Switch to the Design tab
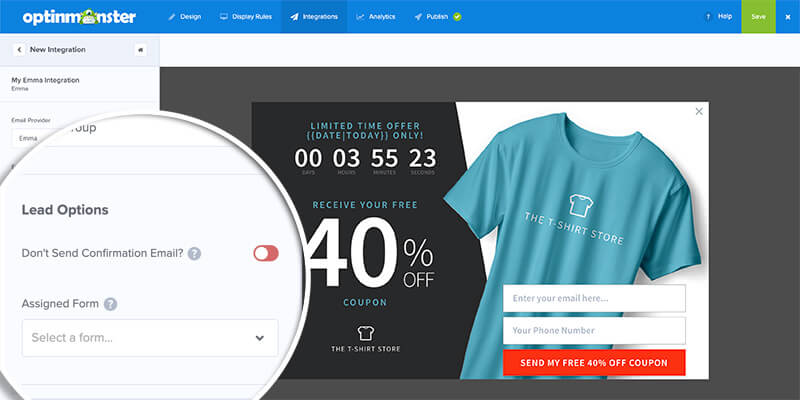 (x=185, y=17)
